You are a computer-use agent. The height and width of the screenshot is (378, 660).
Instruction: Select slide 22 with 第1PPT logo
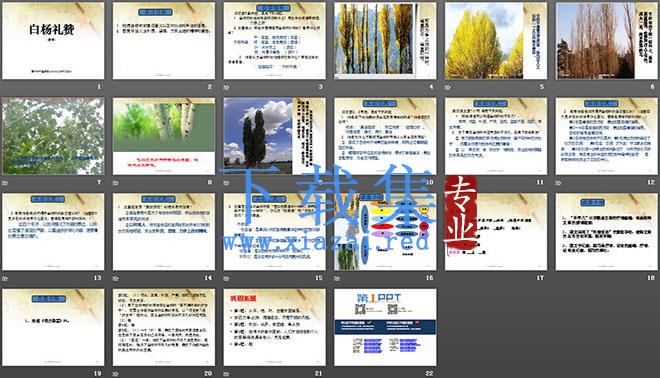pos(385,327)
